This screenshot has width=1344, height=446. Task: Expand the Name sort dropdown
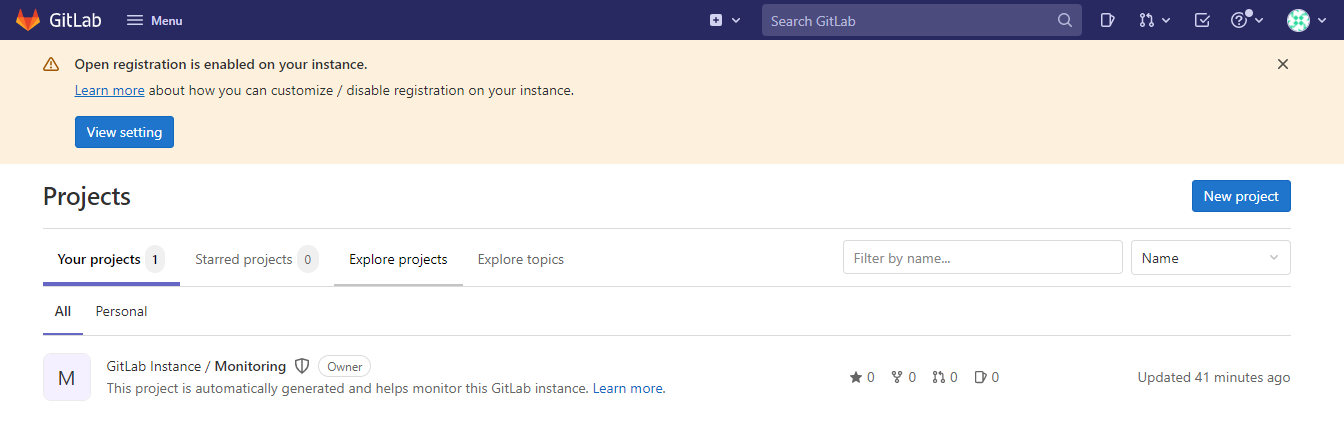pyautogui.click(x=1211, y=257)
